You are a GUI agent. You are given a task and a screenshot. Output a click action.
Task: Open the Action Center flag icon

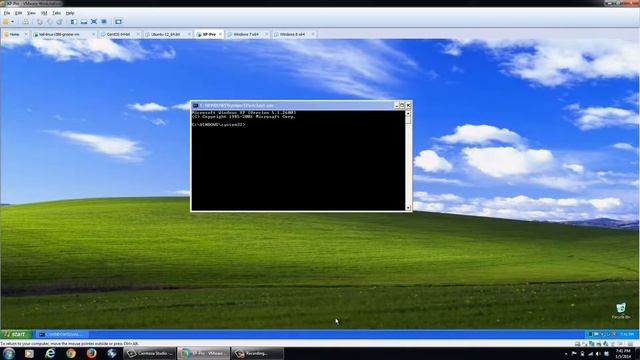(x=574, y=354)
